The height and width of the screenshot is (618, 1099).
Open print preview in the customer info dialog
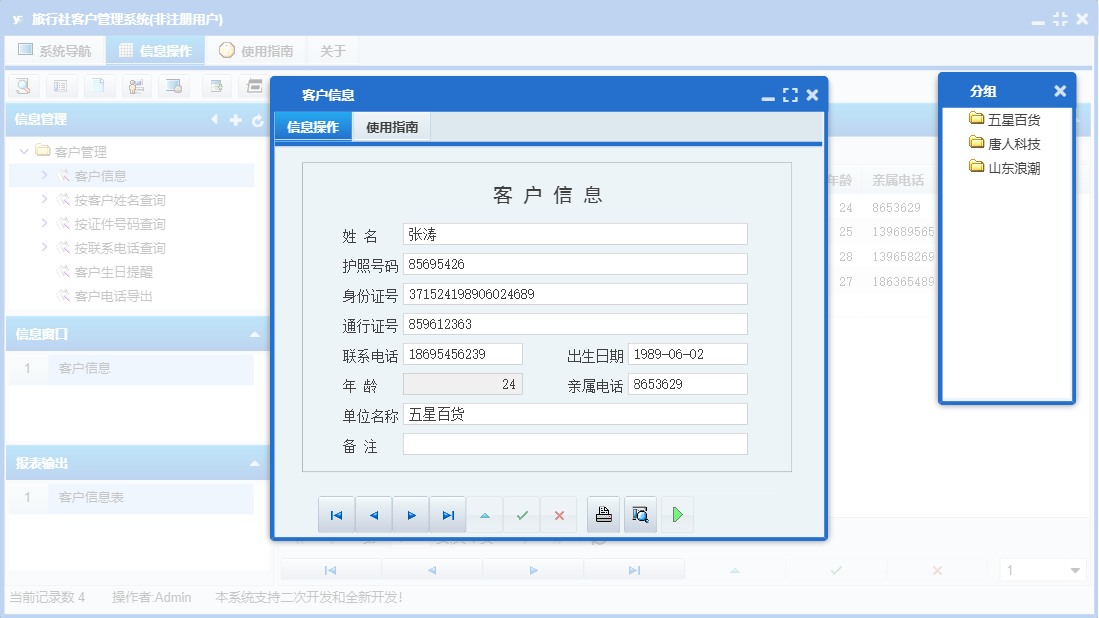[x=640, y=514]
